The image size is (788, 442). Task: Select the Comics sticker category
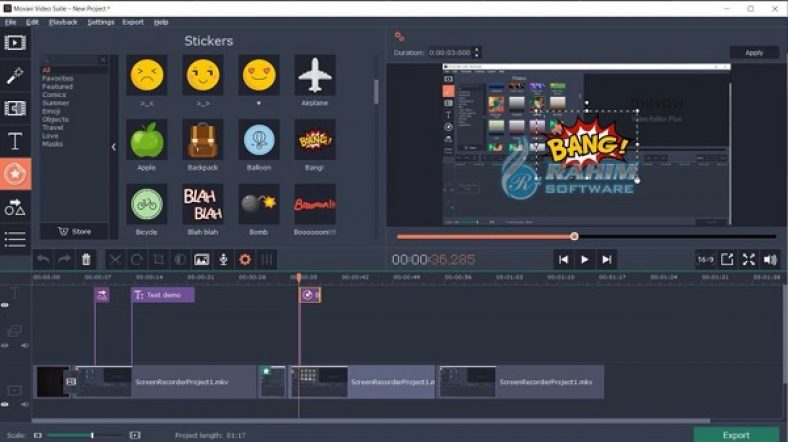[54, 94]
